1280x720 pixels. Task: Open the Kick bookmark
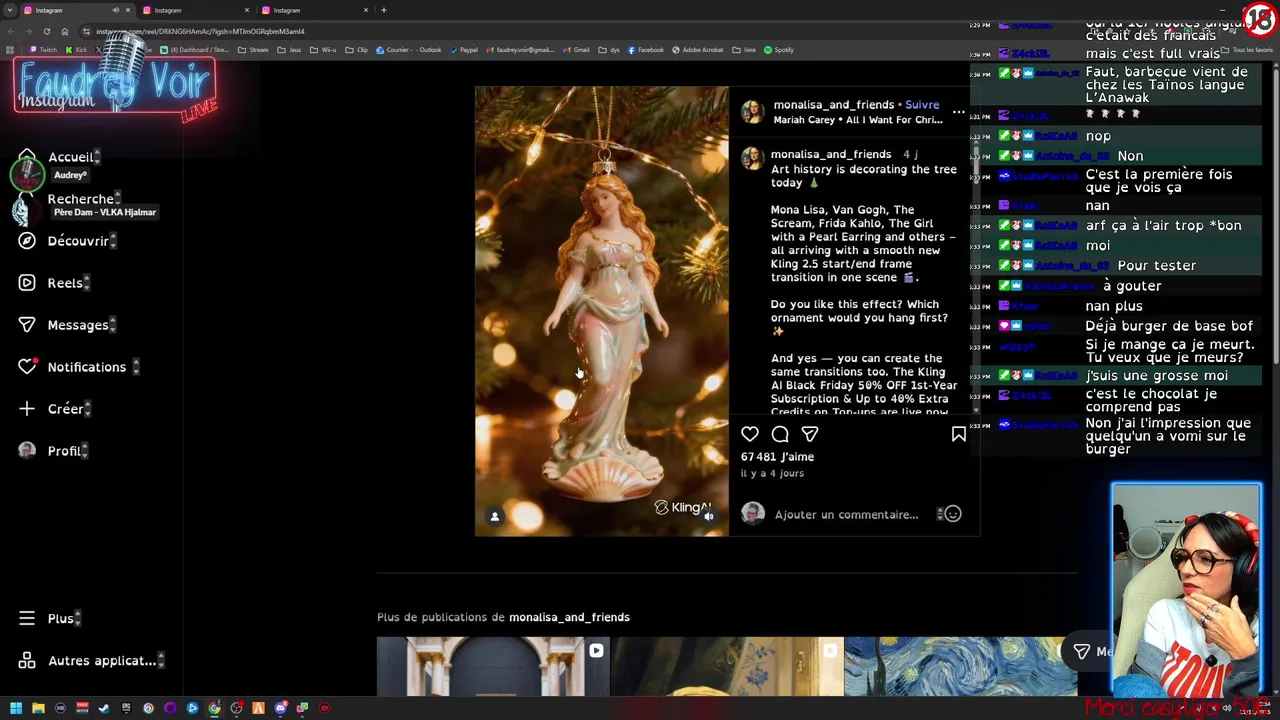(x=77, y=50)
